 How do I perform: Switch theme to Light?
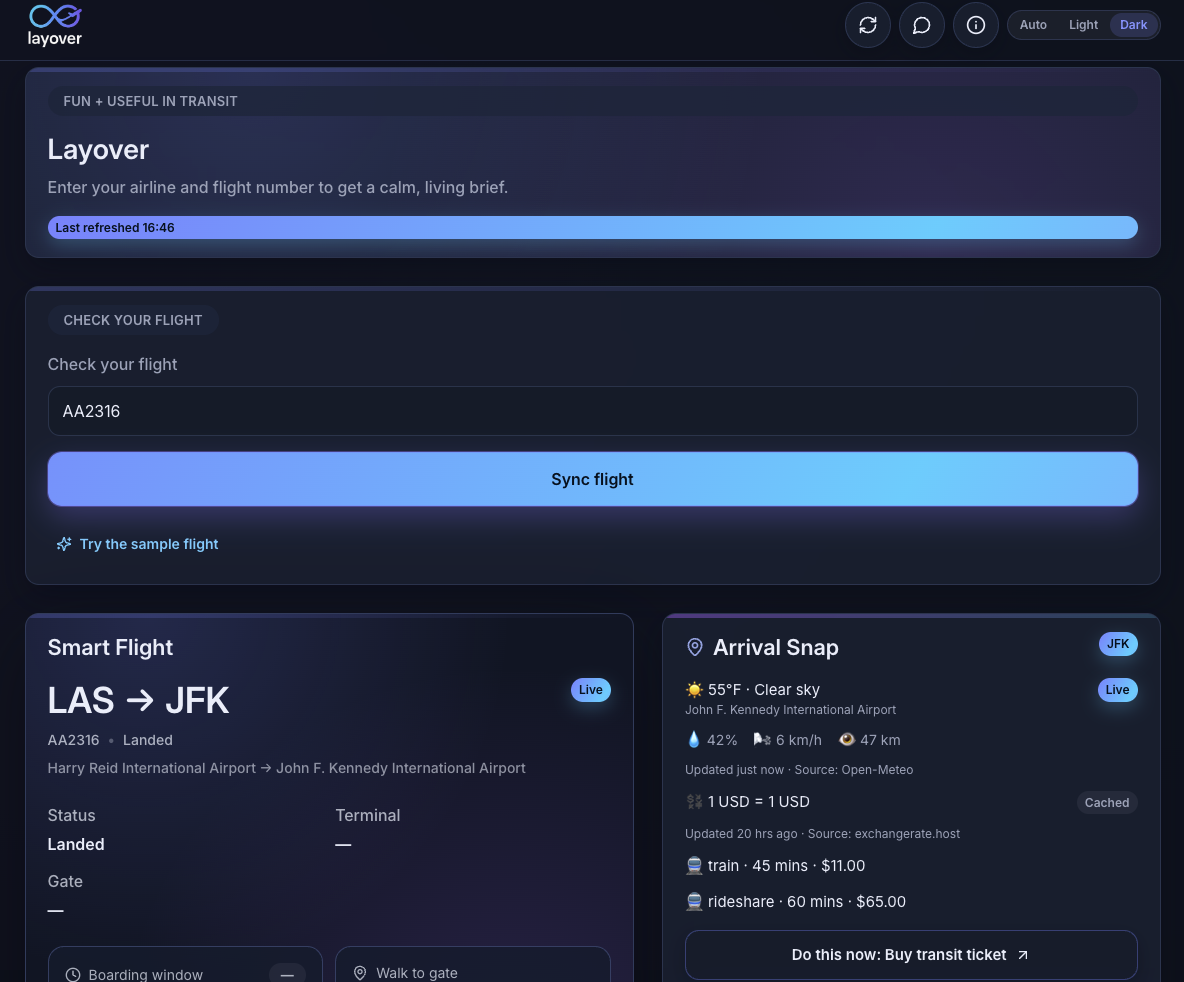pos(1083,25)
